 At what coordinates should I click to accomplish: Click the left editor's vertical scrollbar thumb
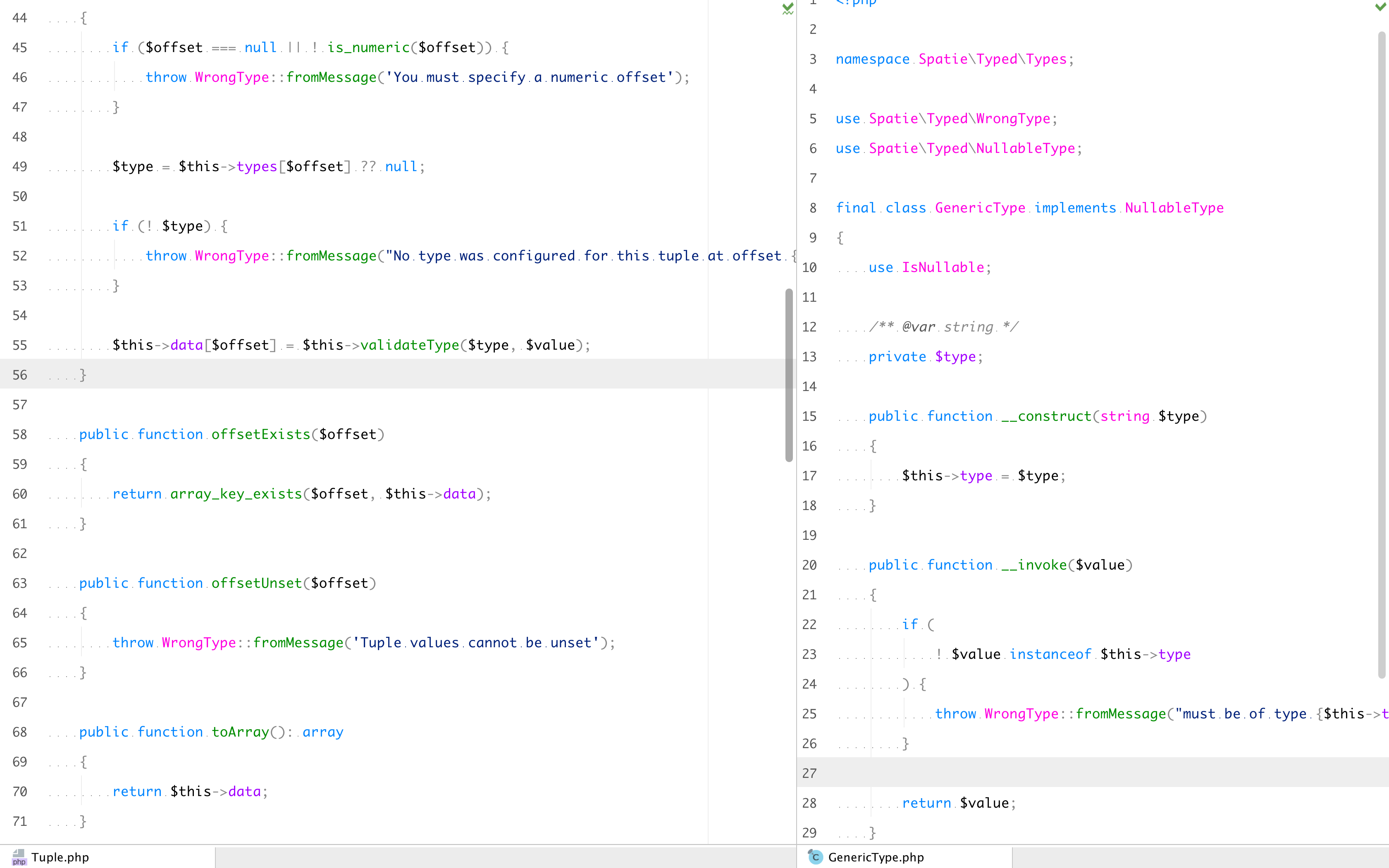tap(789, 374)
